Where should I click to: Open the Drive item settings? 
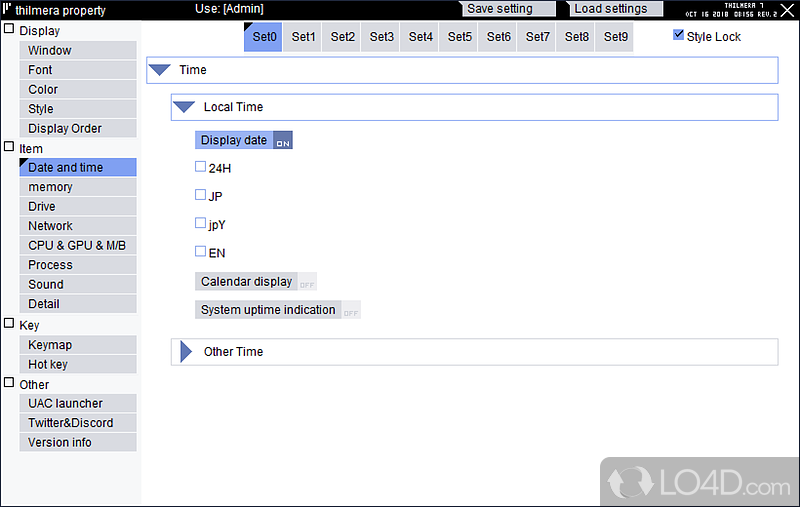pyautogui.click(x=78, y=207)
